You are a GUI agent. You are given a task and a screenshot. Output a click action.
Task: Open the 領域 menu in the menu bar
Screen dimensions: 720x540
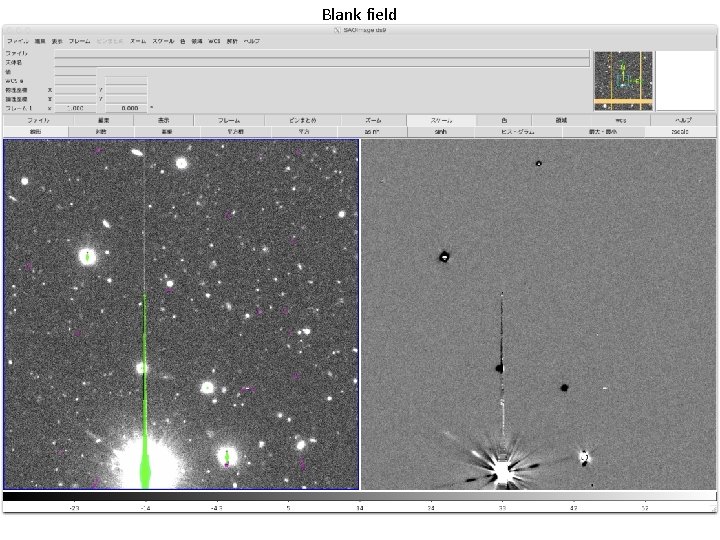[x=197, y=41]
